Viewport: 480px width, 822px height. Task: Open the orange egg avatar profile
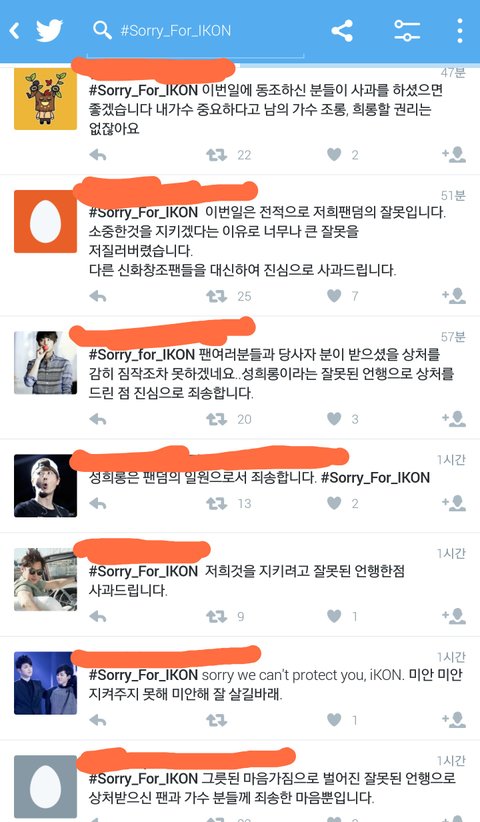click(x=46, y=221)
